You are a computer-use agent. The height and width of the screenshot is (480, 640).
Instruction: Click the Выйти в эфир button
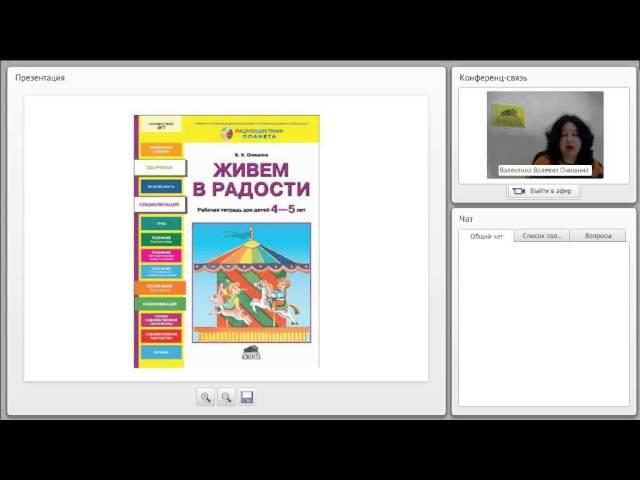point(543,191)
